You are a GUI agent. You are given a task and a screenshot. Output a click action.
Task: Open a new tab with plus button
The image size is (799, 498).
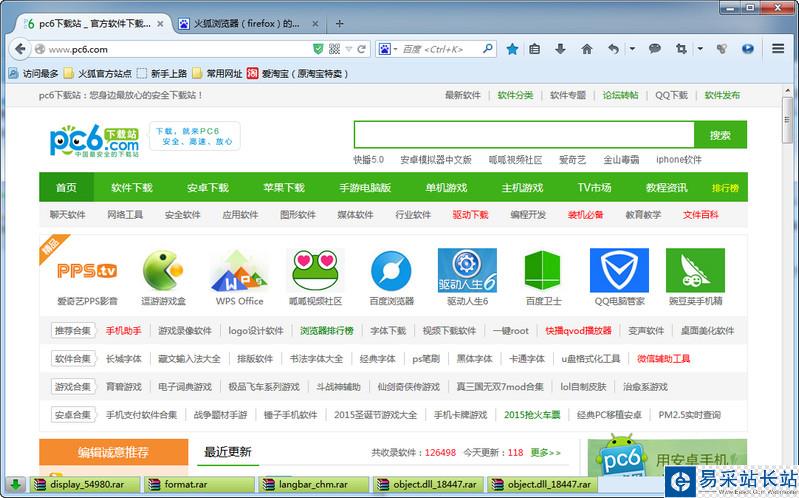click(x=339, y=23)
